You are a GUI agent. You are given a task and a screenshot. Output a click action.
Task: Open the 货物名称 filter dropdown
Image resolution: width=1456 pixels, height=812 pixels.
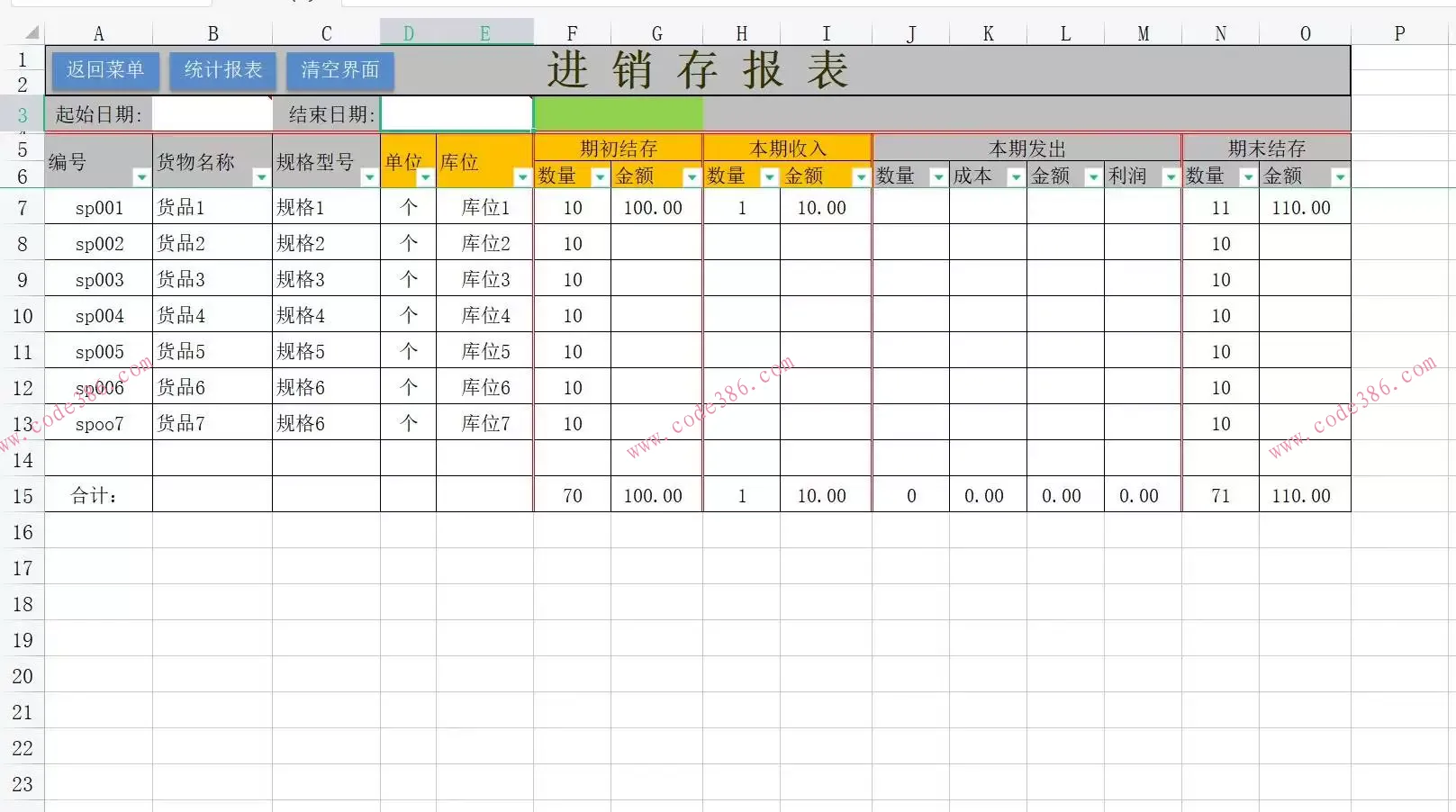[x=261, y=177]
